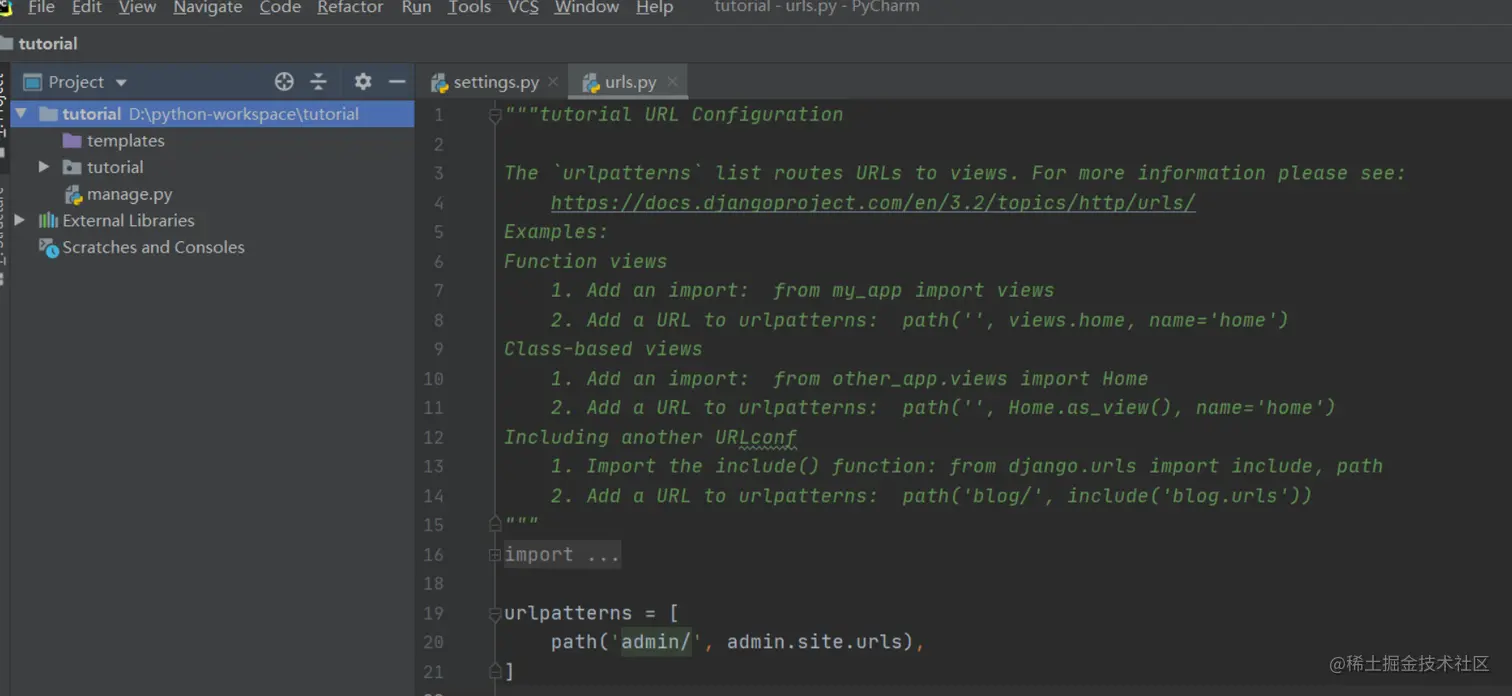Click the External Libraries icon
This screenshot has width=1512, height=696.
click(x=48, y=220)
